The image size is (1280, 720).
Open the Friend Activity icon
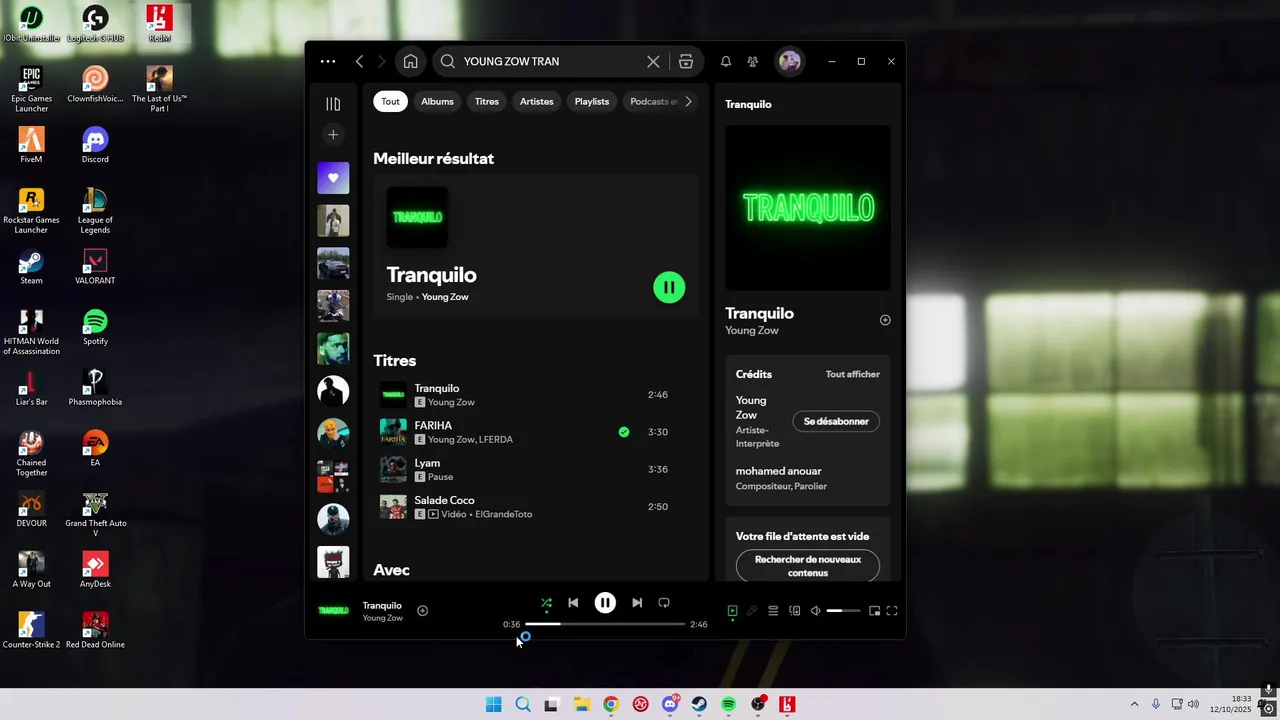(x=753, y=61)
